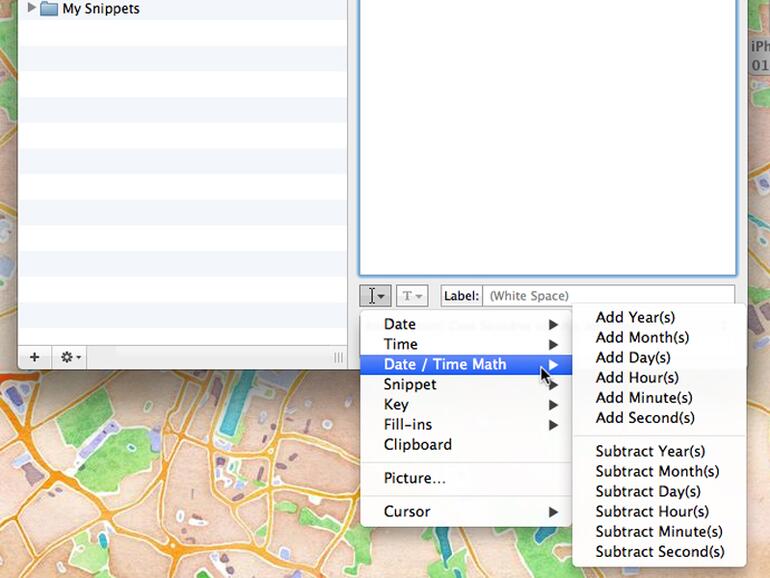
Task: Open the cursor insert macro dropdown
Action: click(x=375, y=296)
